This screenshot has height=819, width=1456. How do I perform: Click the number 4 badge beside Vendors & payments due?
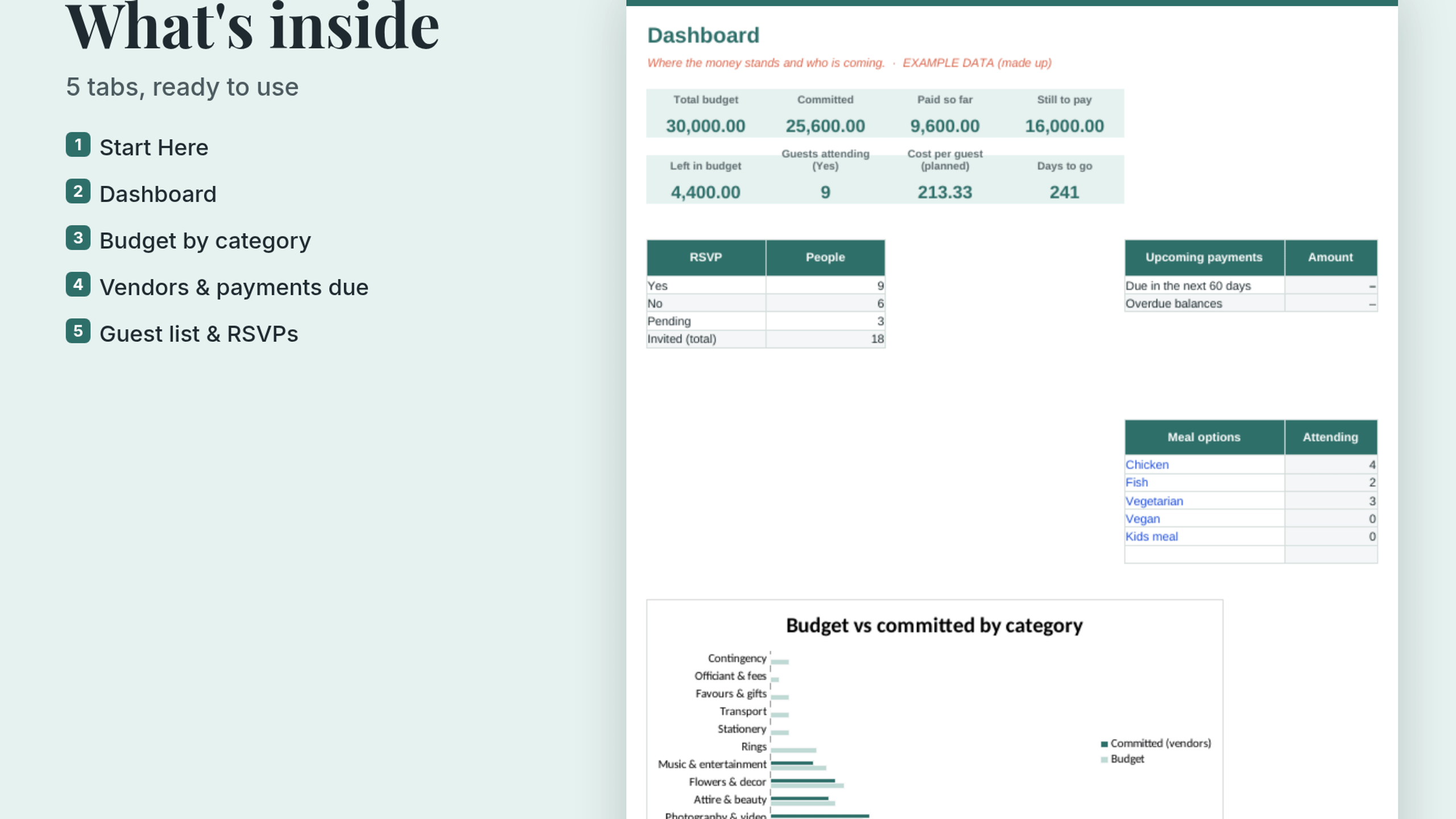pos(78,285)
